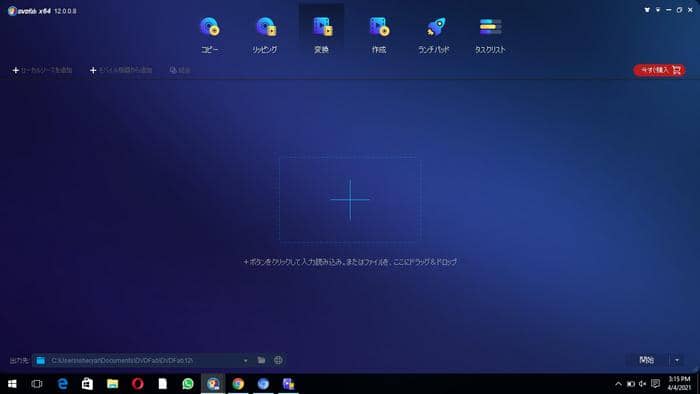Image resolution: width=700 pixels, height=394 pixels.
Task: Open the コピー (Copy) module
Action: pos(209,35)
